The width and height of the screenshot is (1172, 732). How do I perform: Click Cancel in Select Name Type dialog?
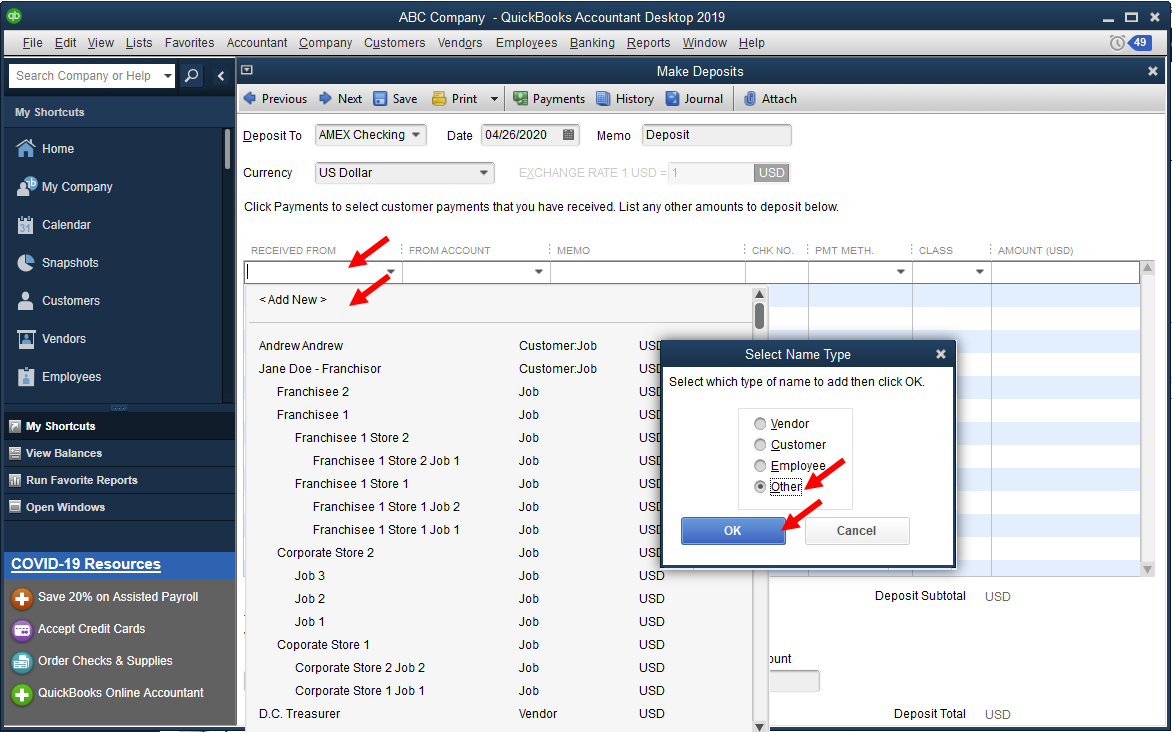(857, 531)
